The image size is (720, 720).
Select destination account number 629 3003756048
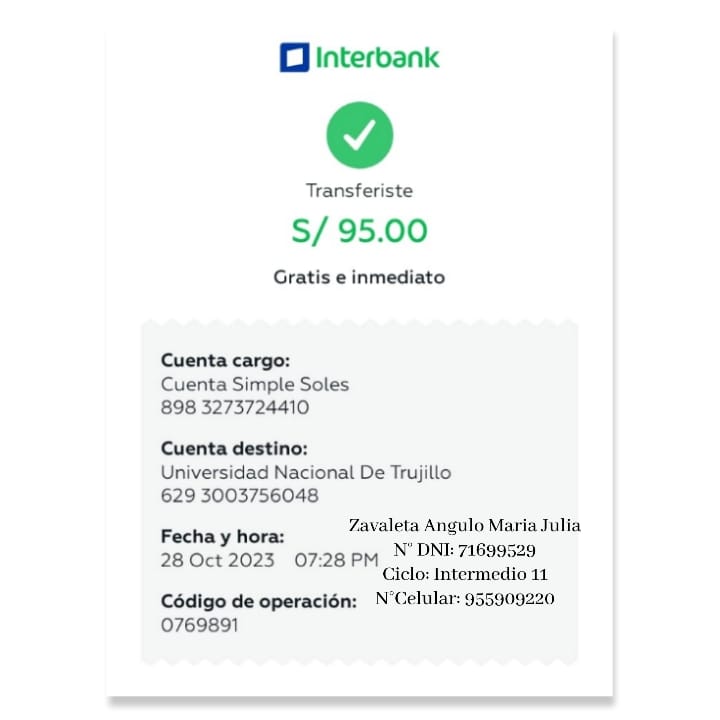pos(240,496)
